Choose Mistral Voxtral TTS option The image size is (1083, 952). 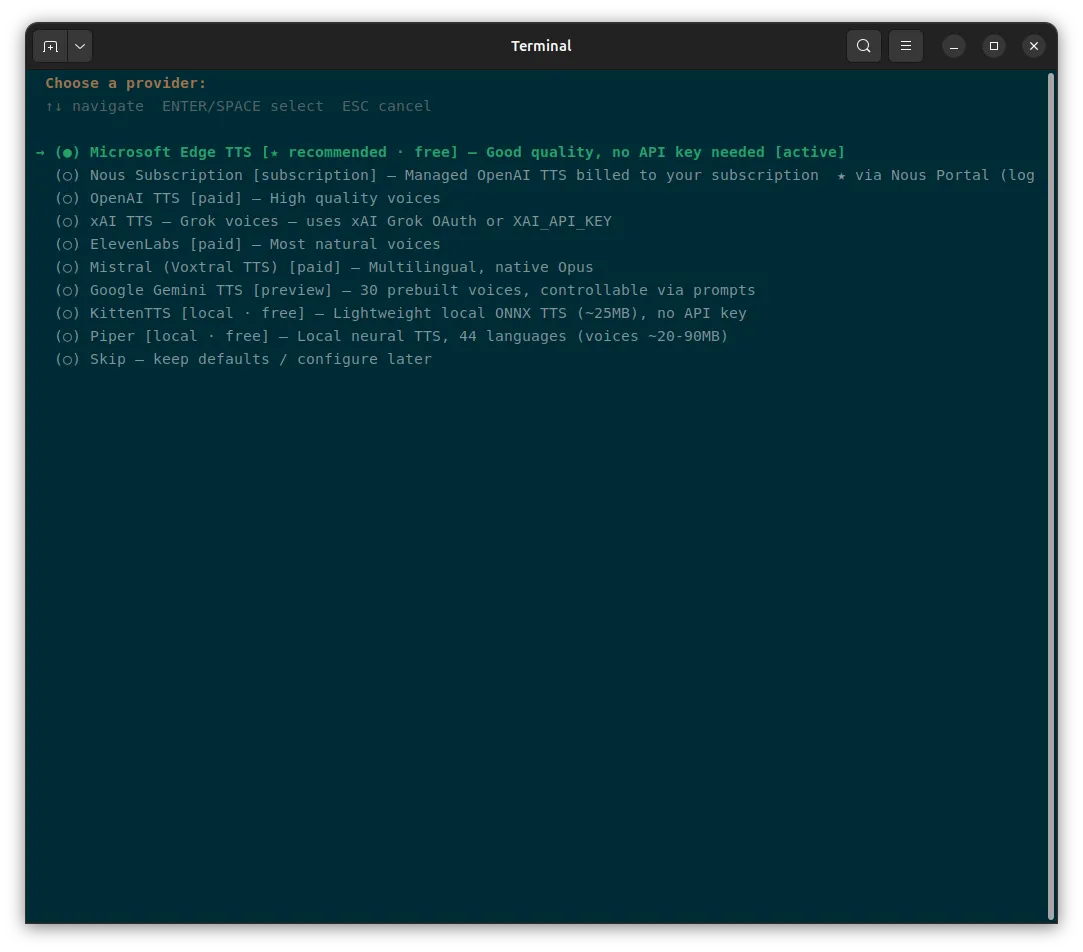click(324, 267)
